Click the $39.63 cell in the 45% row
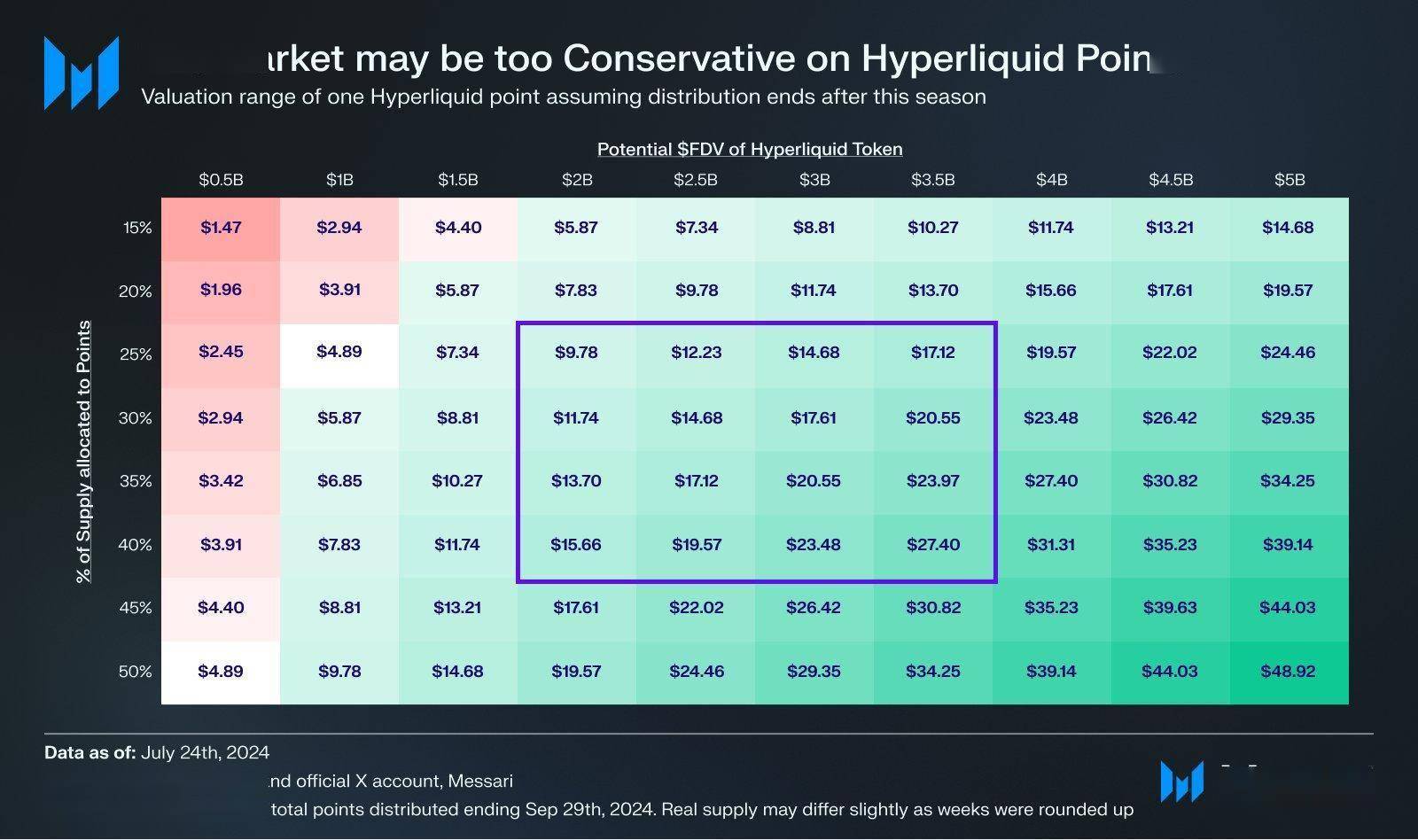Viewport: 1418px width, 840px height. (x=1170, y=608)
